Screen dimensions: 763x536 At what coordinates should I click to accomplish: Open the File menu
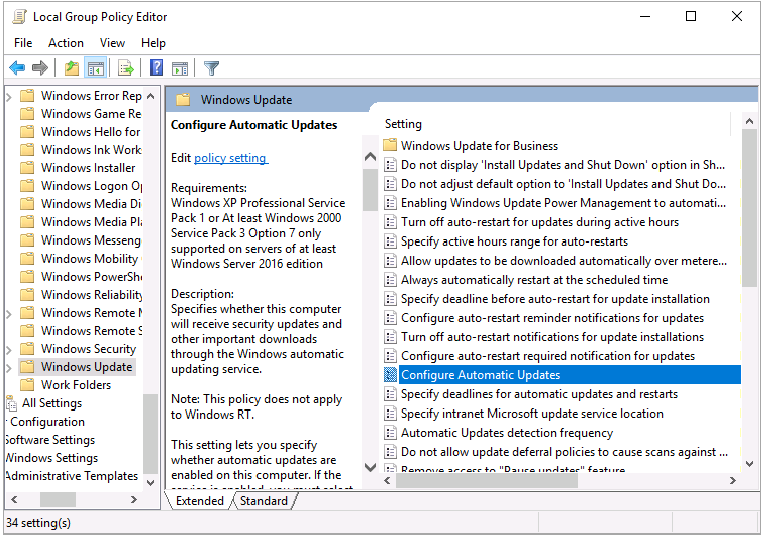(x=23, y=43)
